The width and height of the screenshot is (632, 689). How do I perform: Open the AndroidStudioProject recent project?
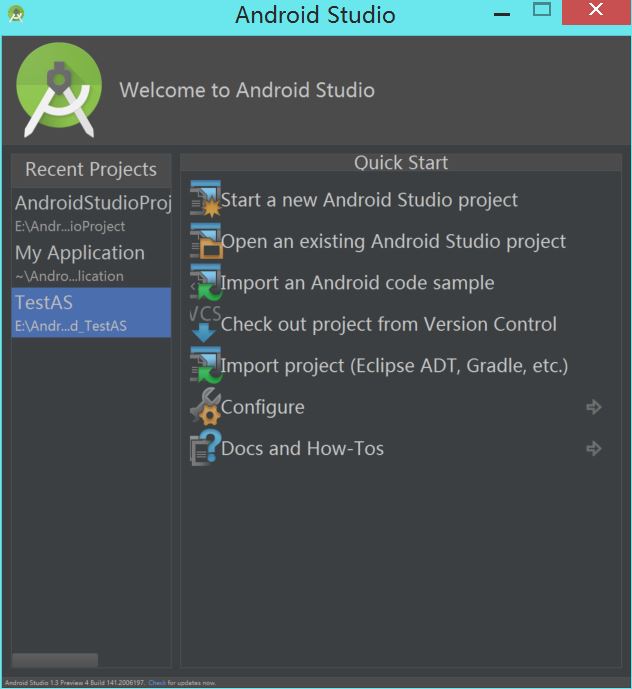coord(92,212)
